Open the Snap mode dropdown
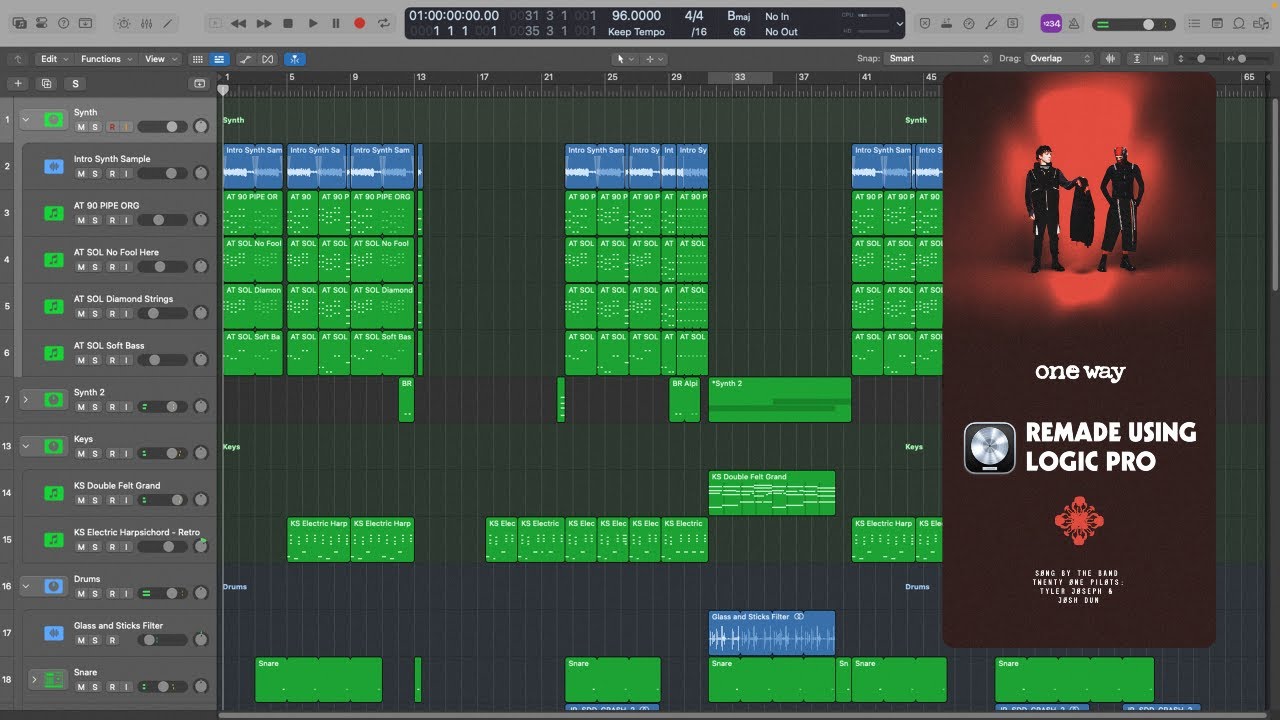This screenshot has width=1280, height=720. click(x=938, y=59)
